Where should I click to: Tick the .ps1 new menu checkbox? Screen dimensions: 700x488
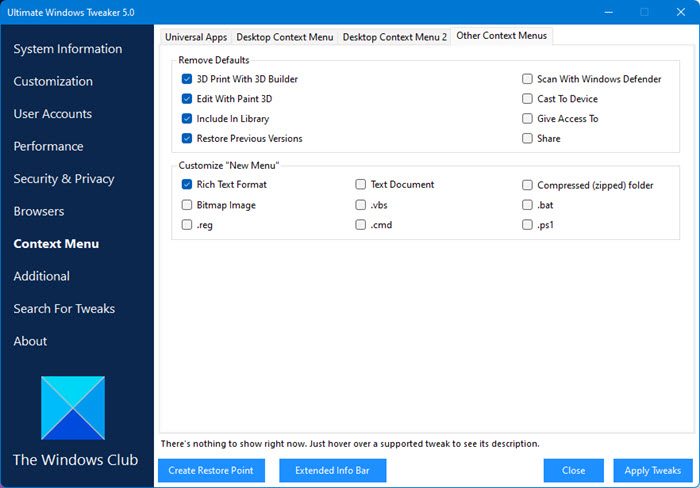[527, 225]
